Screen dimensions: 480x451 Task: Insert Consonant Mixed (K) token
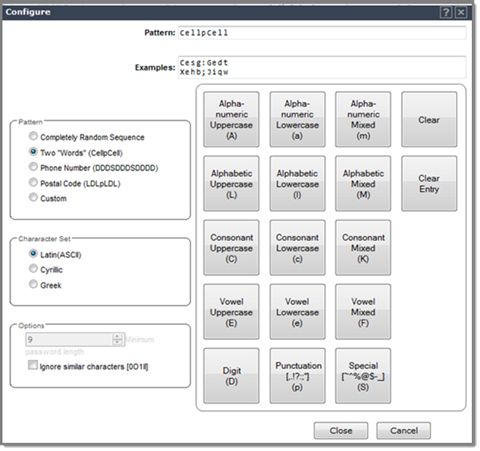coord(363,248)
